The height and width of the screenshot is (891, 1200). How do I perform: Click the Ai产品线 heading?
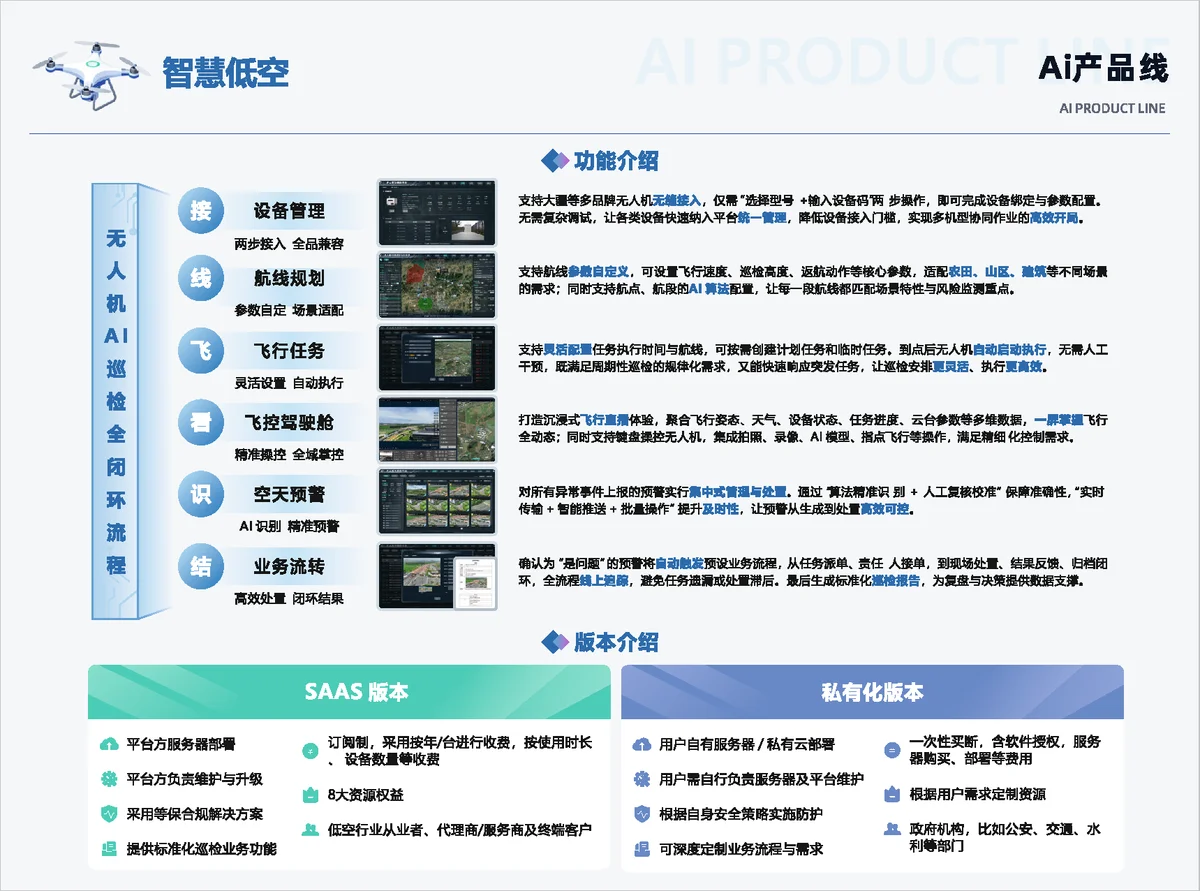(x=1103, y=68)
